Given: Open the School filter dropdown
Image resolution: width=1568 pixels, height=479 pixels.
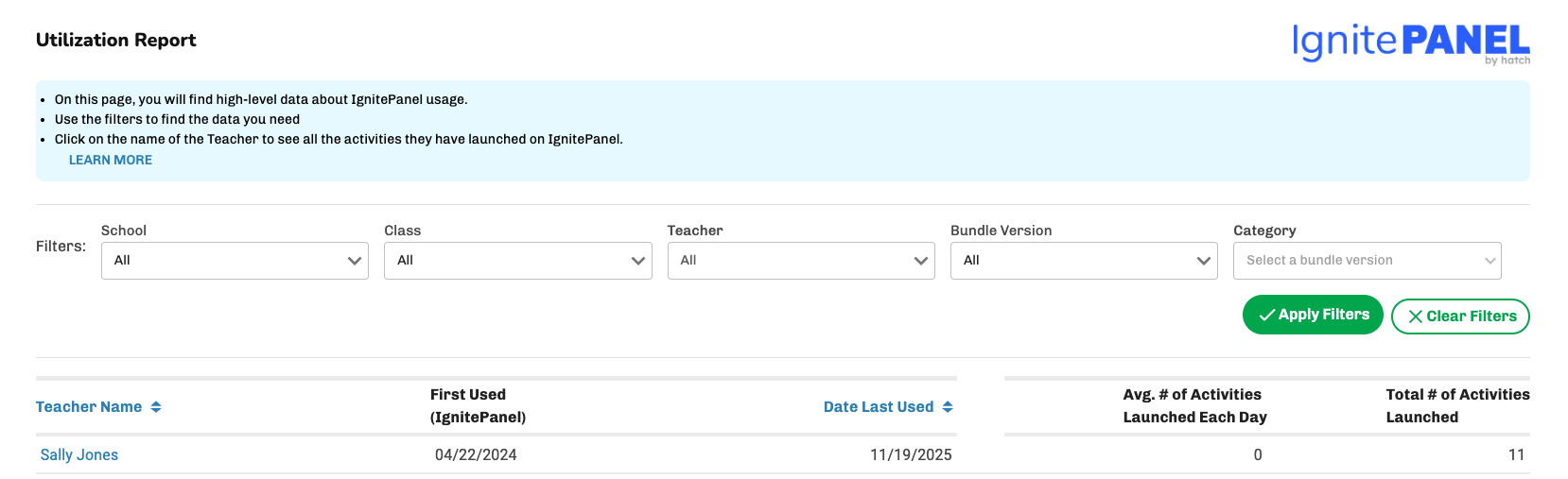Looking at the screenshot, I should tap(235, 261).
